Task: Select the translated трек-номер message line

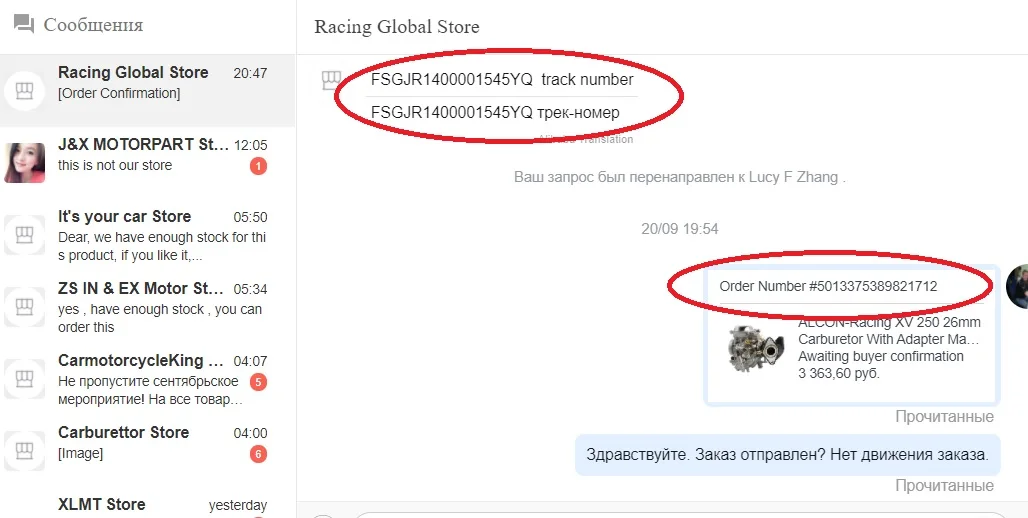Action: click(495, 112)
